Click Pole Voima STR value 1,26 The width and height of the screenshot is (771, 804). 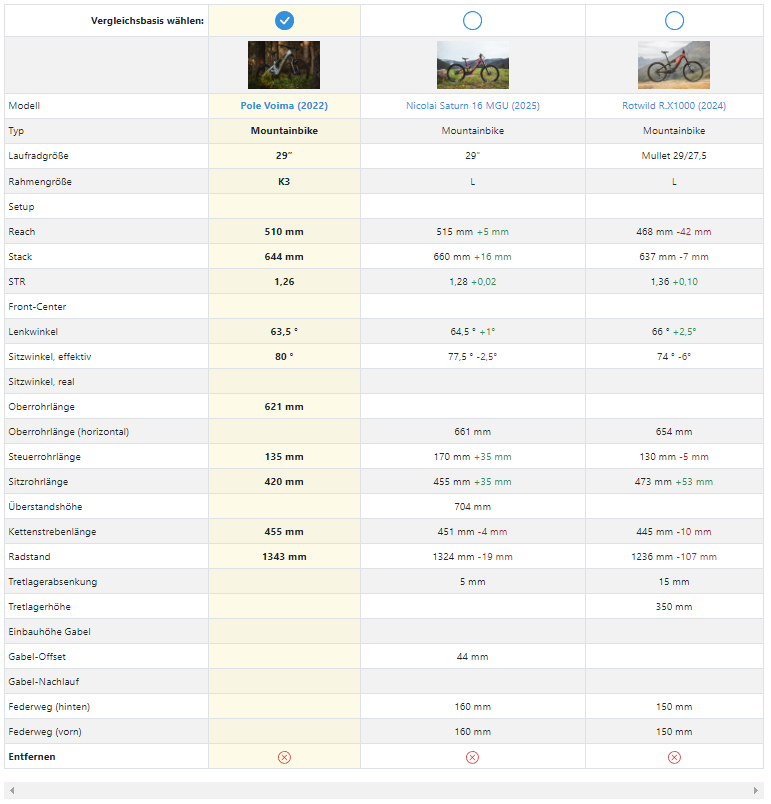pos(284,282)
